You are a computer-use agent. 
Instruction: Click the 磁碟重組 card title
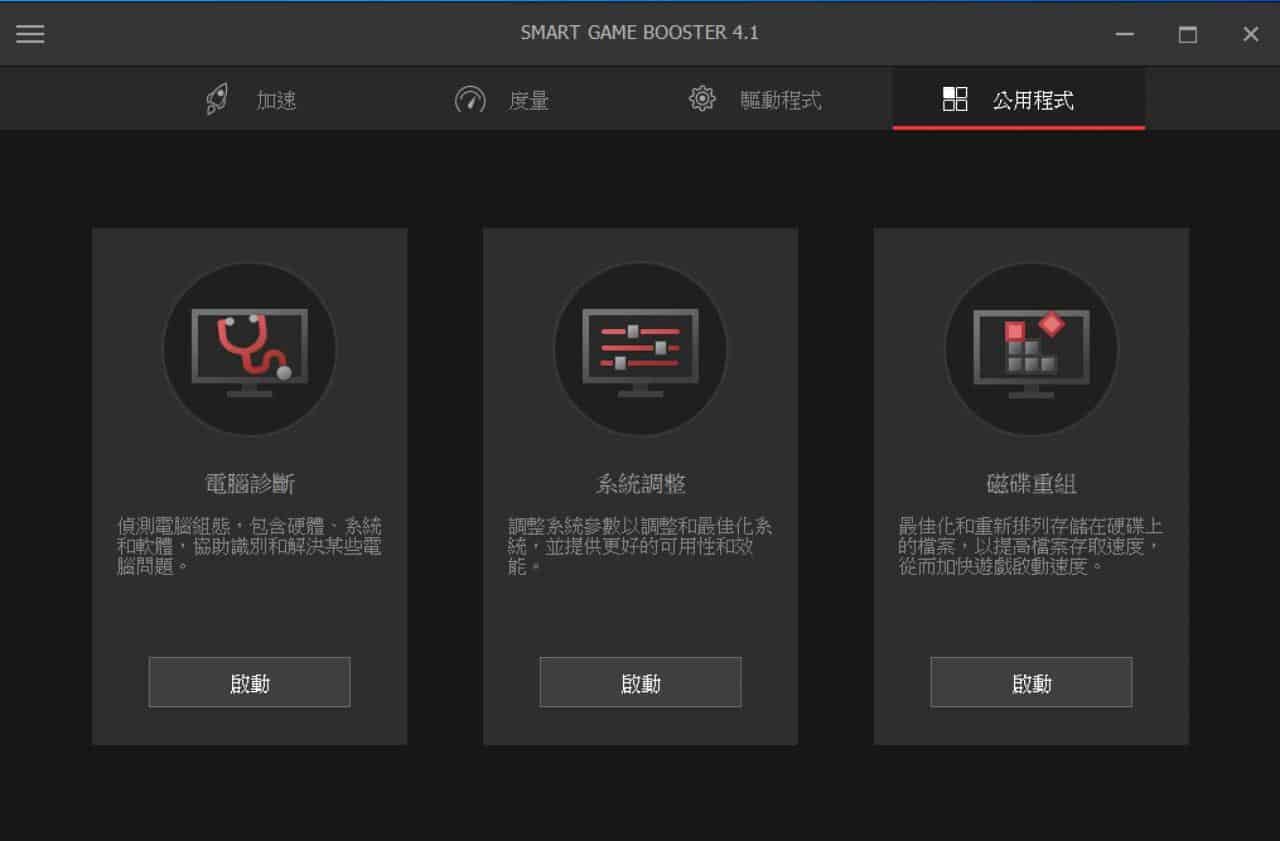pyautogui.click(x=1031, y=485)
